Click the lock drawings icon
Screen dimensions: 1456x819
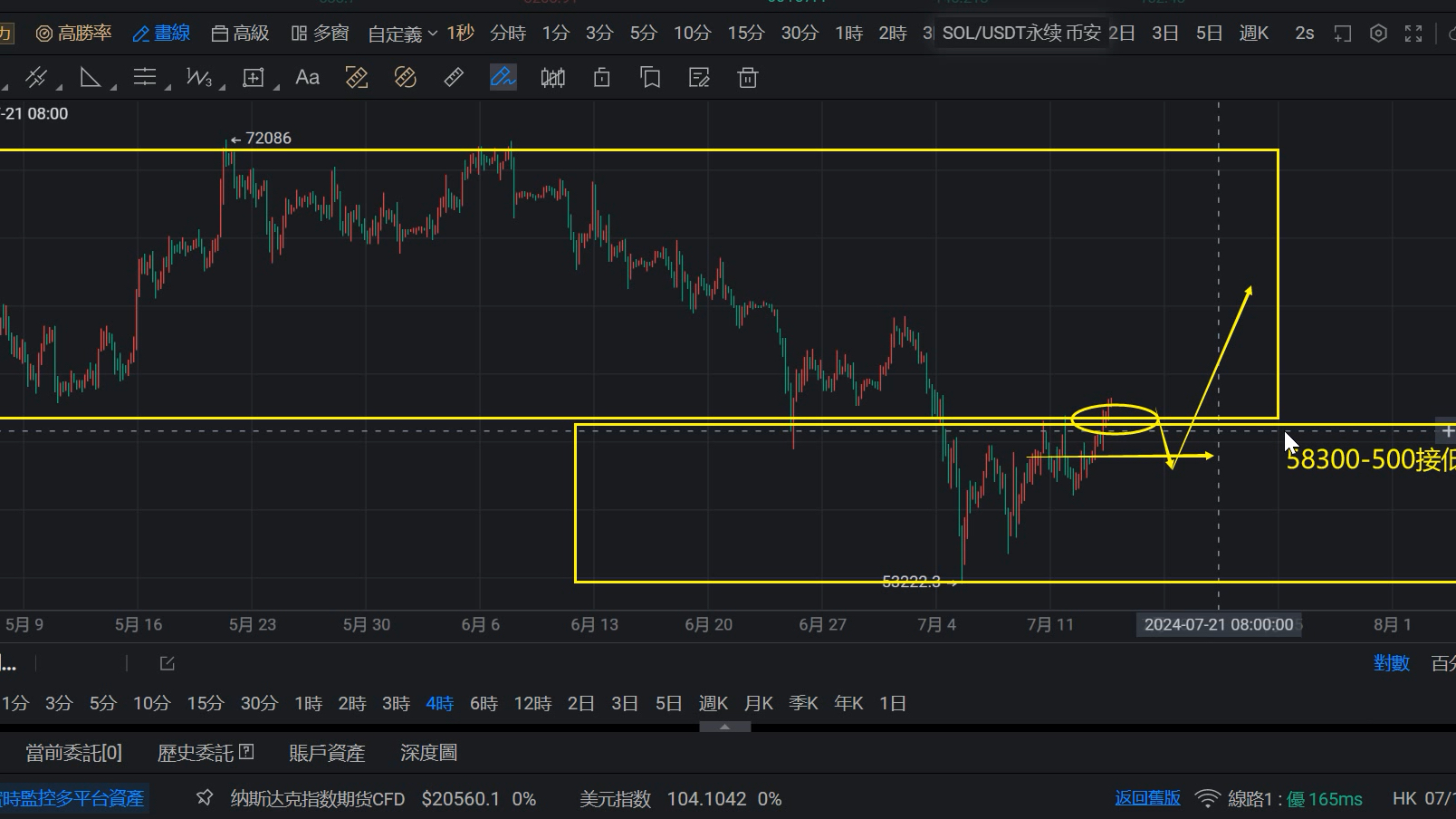click(x=601, y=78)
